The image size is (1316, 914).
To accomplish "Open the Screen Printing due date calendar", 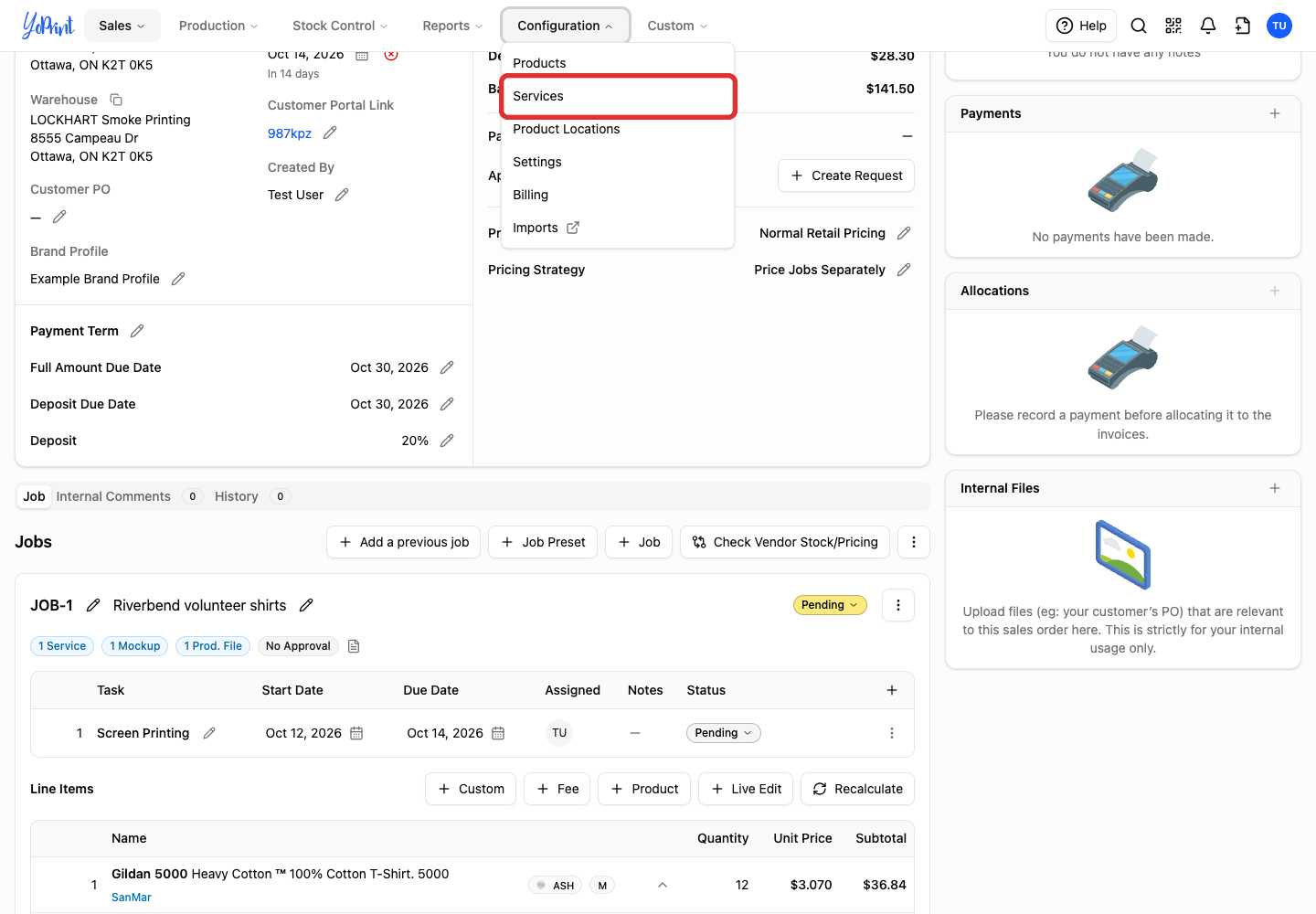I will (498, 733).
